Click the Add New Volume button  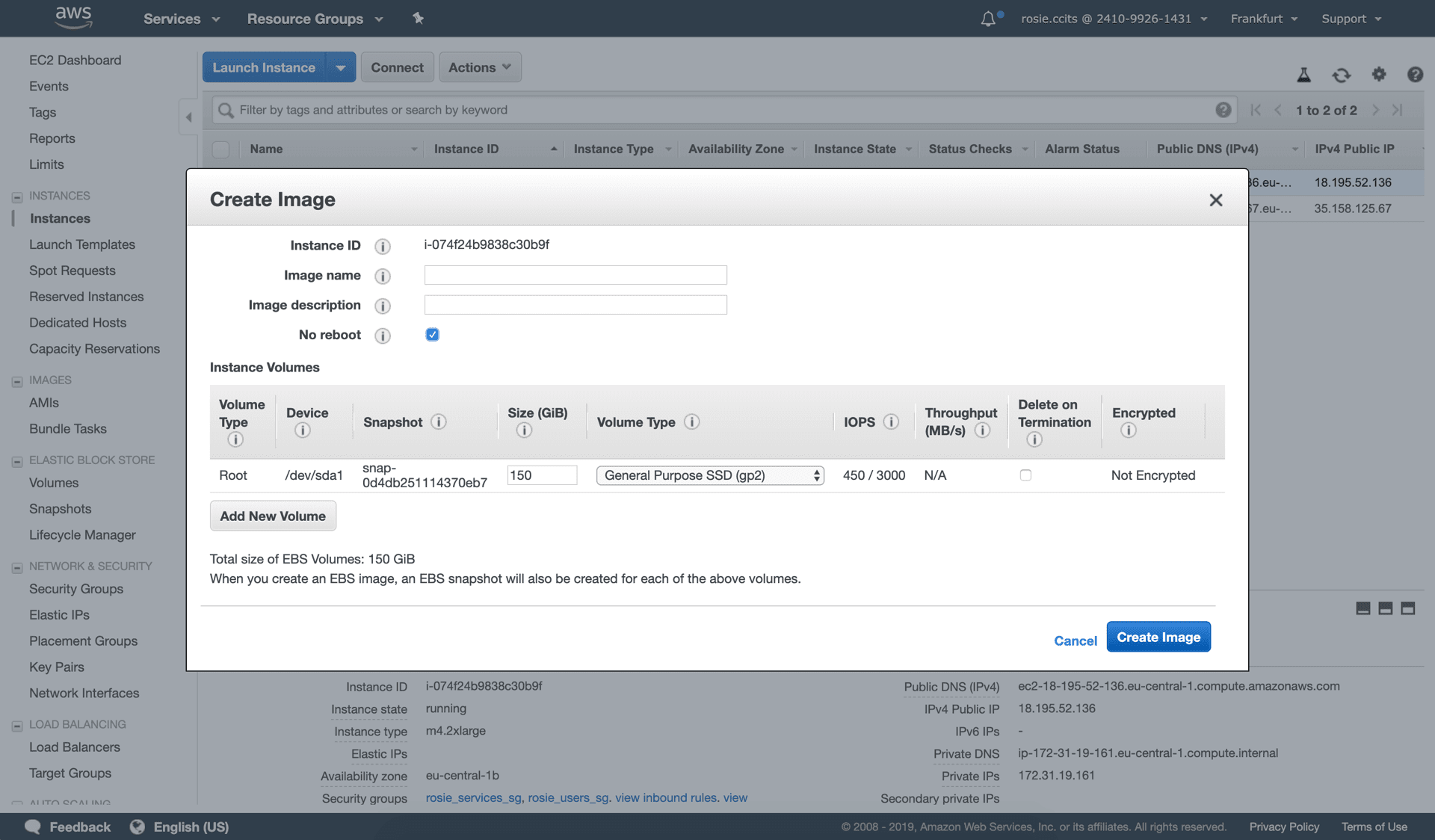click(x=273, y=516)
